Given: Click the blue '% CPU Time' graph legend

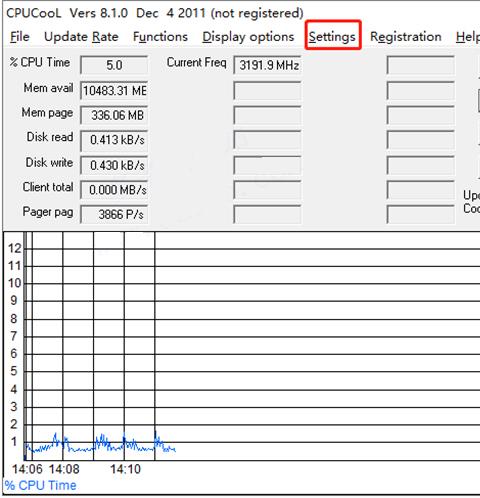Looking at the screenshot, I should tap(40, 485).
